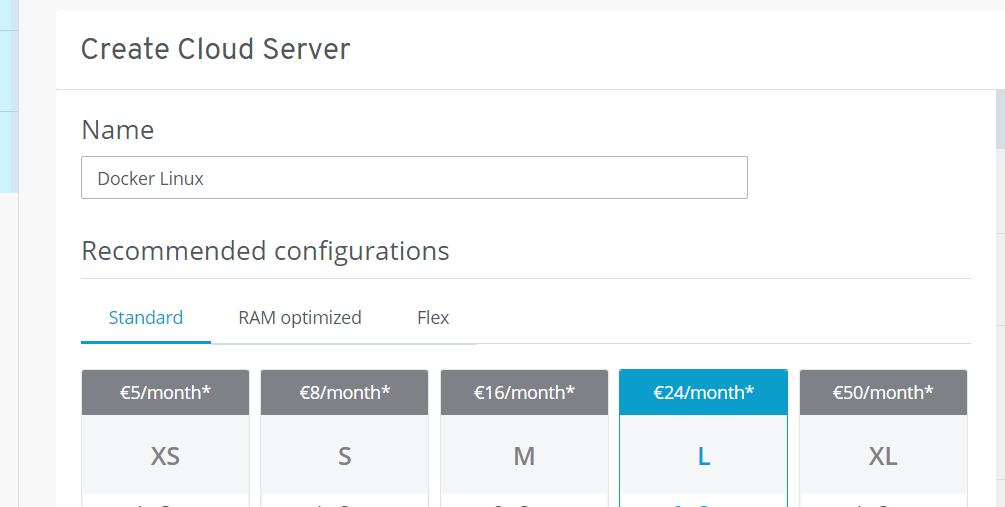Pick the M €16/month configuration card

click(x=524, y=438)
